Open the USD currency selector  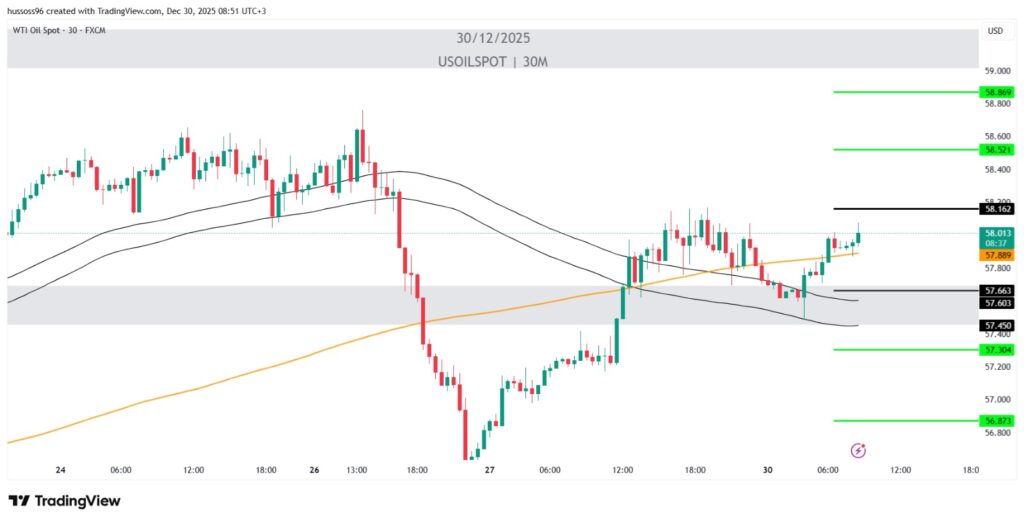(x=995, y=31)
